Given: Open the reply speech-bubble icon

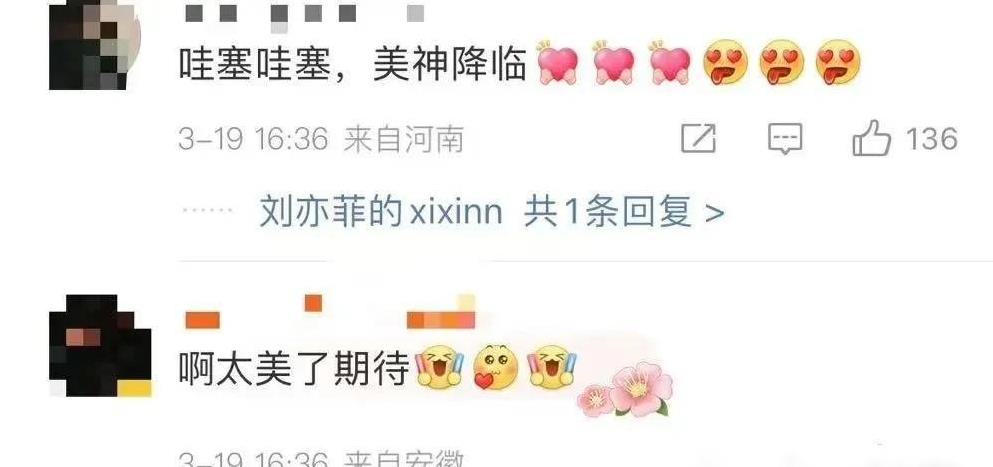Looking at the screenshot, I should [785, 139].
